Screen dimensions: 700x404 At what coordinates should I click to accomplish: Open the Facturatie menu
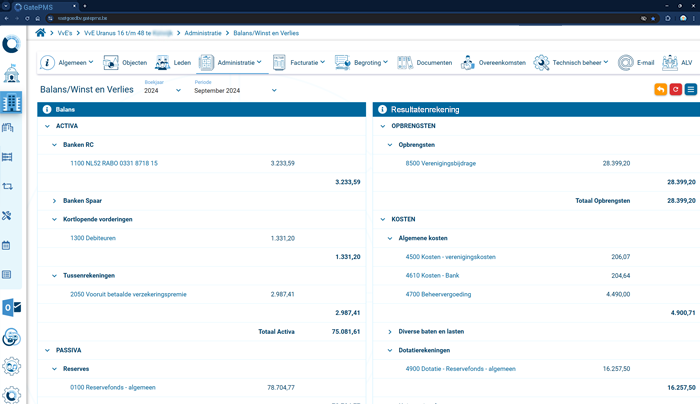click(304, 62)
